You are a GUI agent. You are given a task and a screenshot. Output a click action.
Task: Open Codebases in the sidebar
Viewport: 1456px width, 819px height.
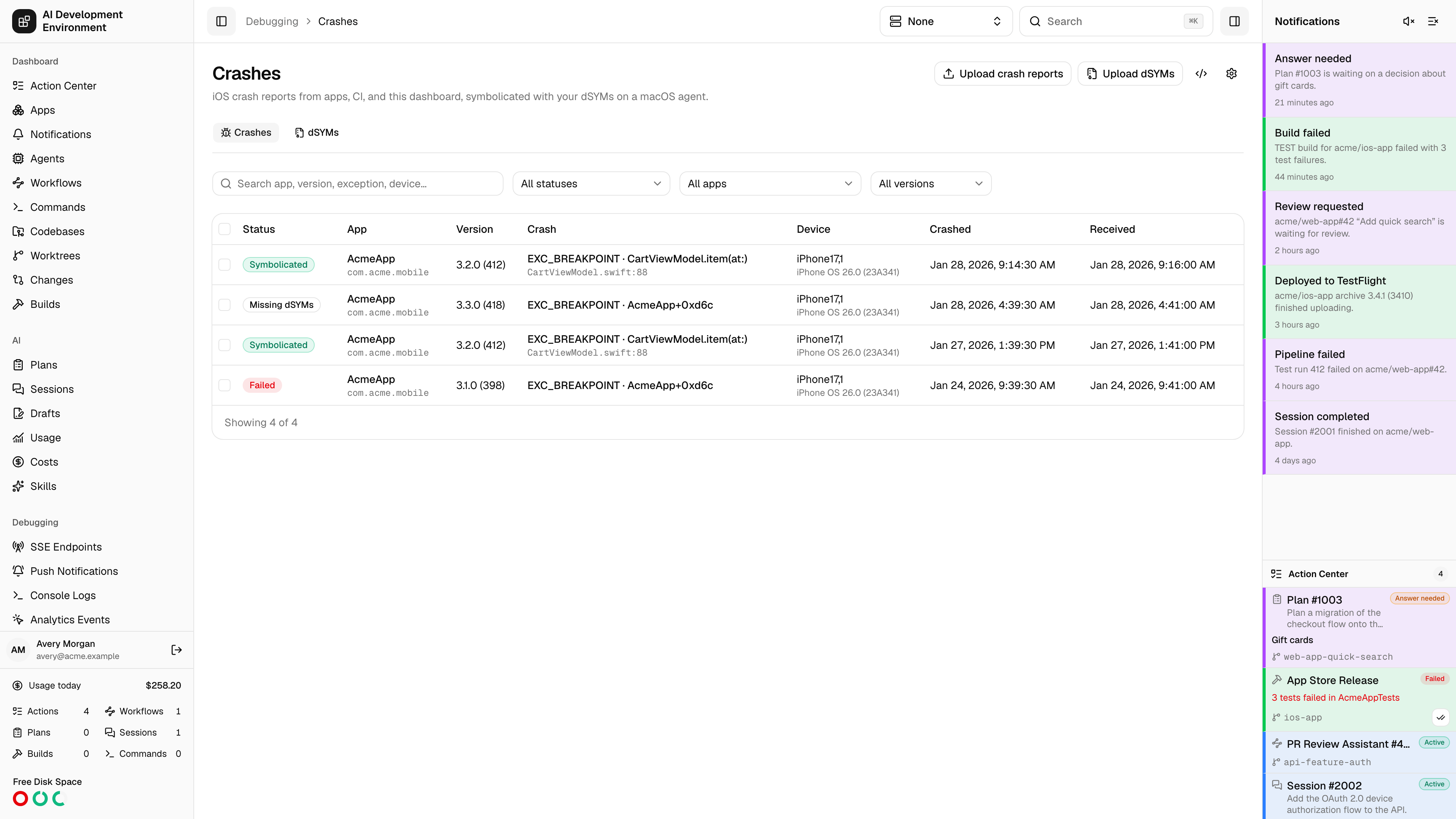click(x=97, y=231)
